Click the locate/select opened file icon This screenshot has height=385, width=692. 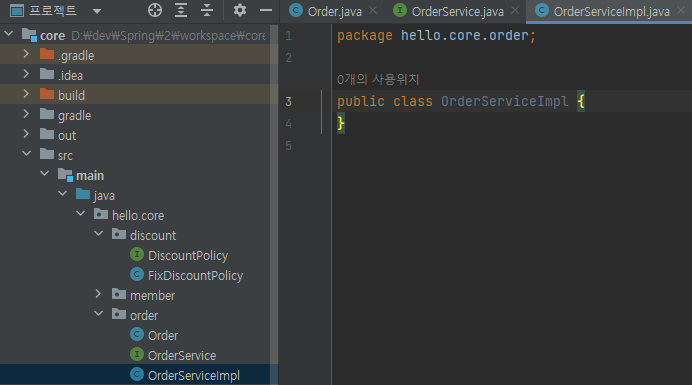(154, 10)
